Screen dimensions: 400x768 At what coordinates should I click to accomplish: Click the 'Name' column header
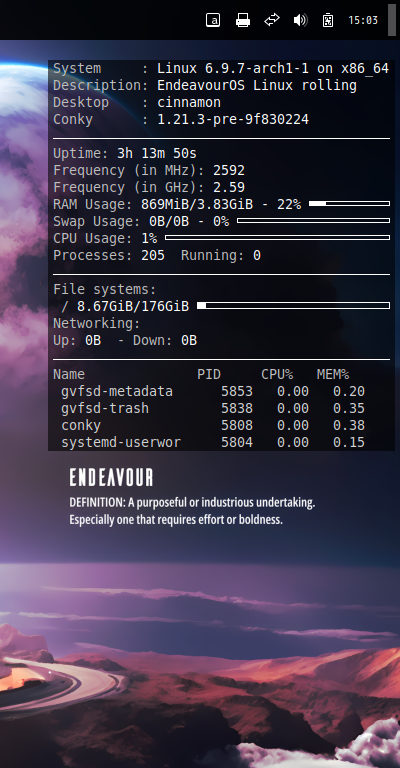69,375
